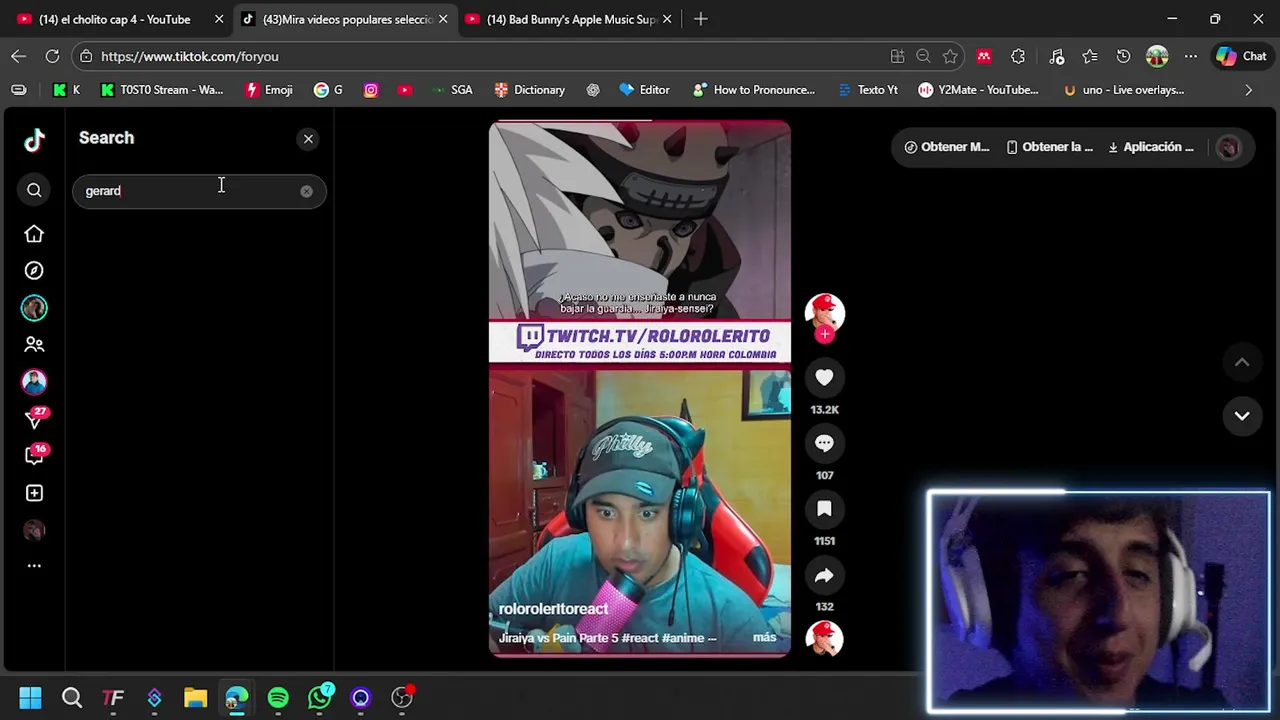Close the Search panel
Image resolution: width=1280 pixels, height=720 pixels.
(x=308, y=139)
